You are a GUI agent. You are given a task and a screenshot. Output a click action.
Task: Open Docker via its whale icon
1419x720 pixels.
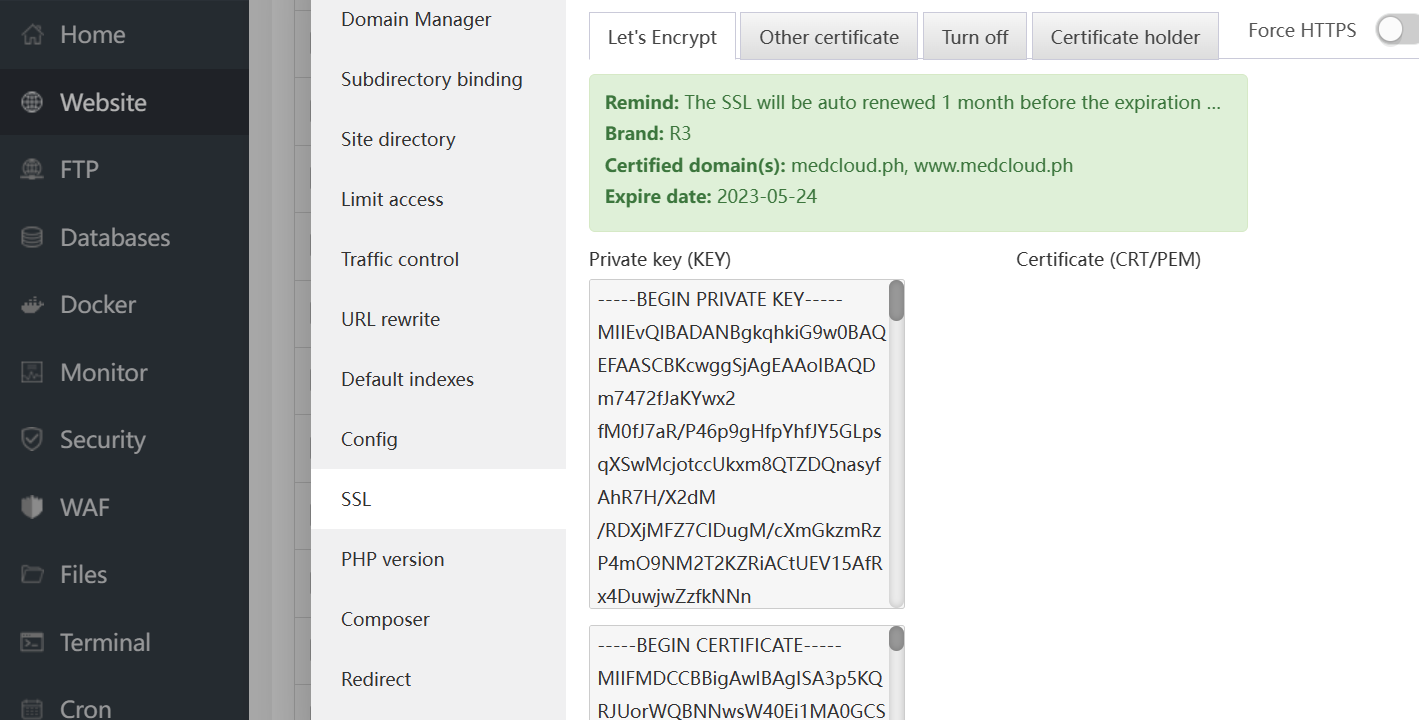click(33, 305)
